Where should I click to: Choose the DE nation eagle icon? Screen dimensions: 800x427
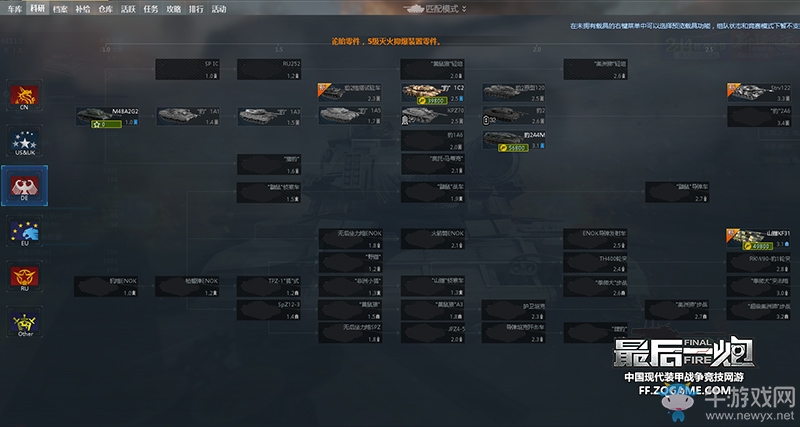pos(24,186)
